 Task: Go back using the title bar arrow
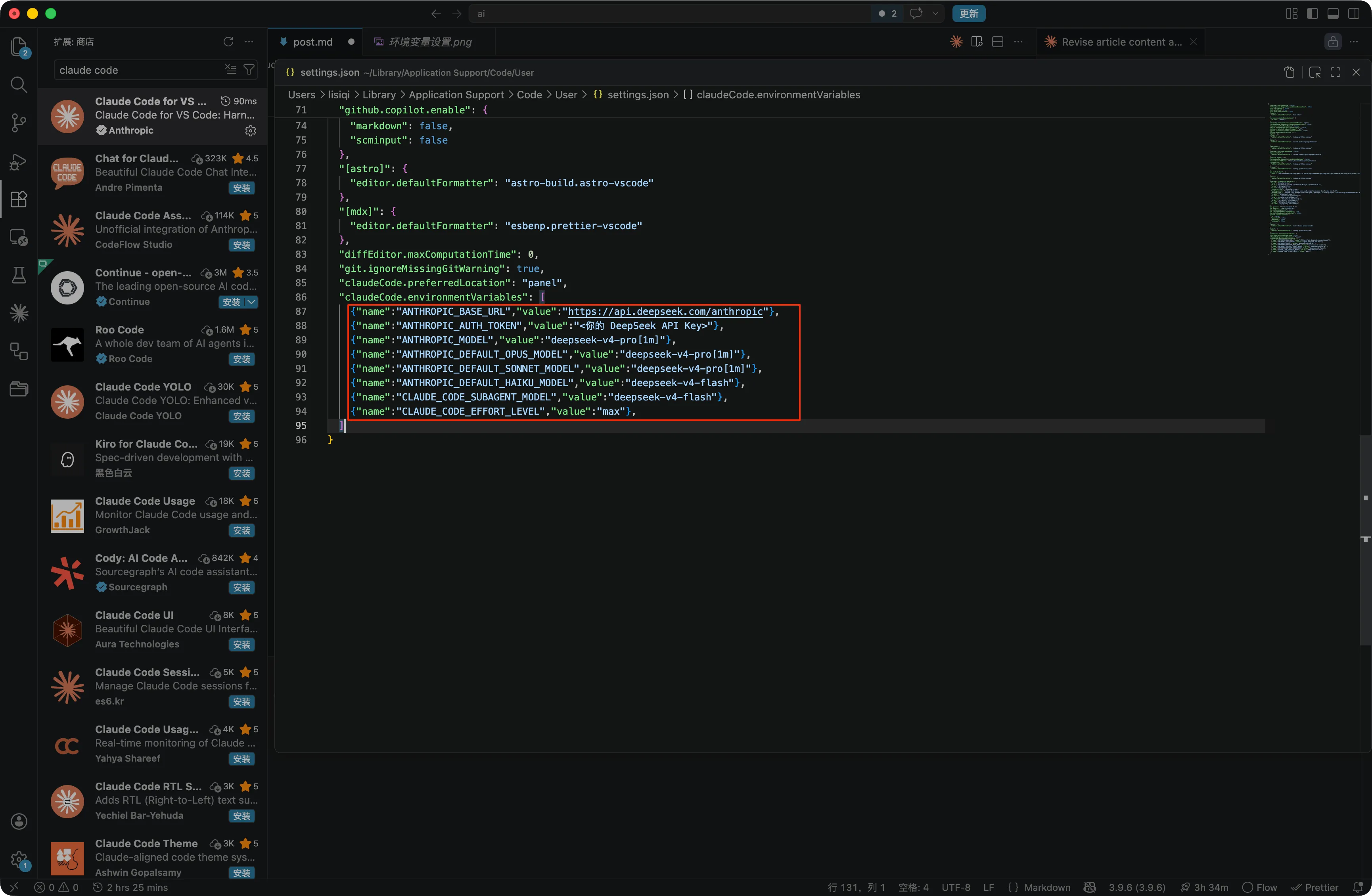point(436,14)
